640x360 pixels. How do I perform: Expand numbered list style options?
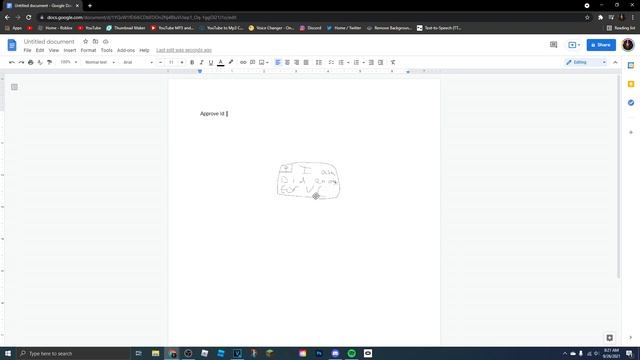coord(363,62)
